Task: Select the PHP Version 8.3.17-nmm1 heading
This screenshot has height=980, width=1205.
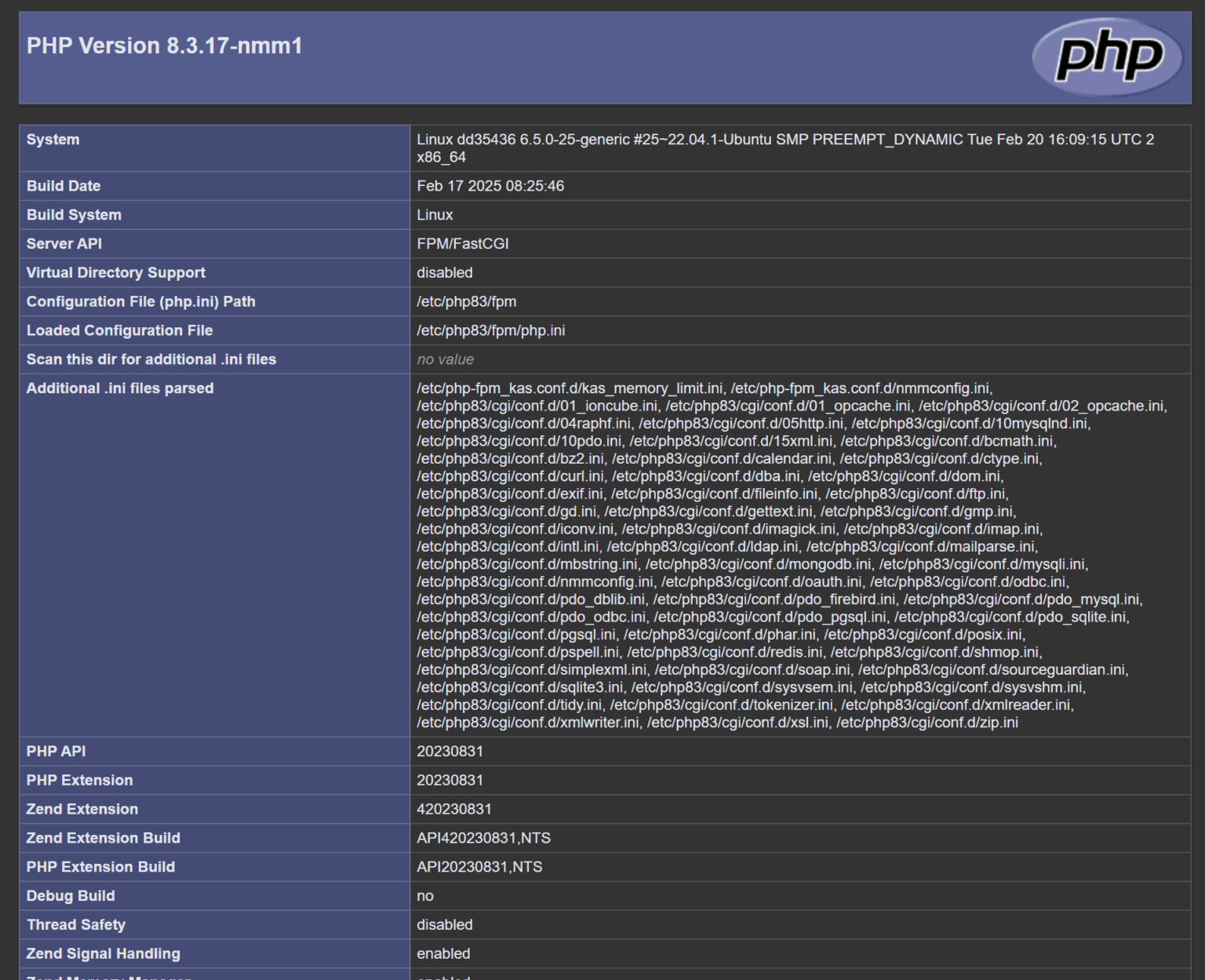Action: click(162, 46)
